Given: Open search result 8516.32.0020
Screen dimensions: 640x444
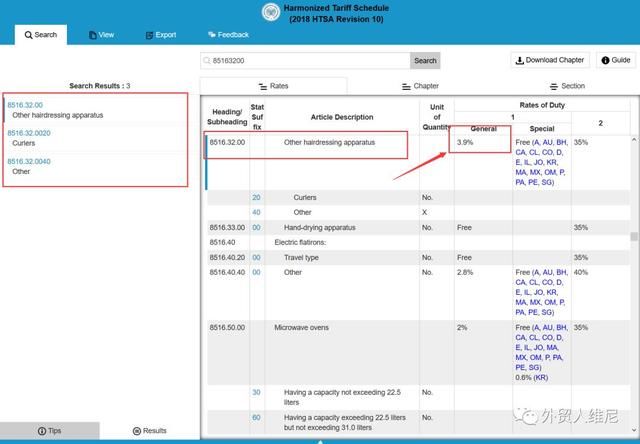Looking at the screenshot, I should click(x=29, y=133).
